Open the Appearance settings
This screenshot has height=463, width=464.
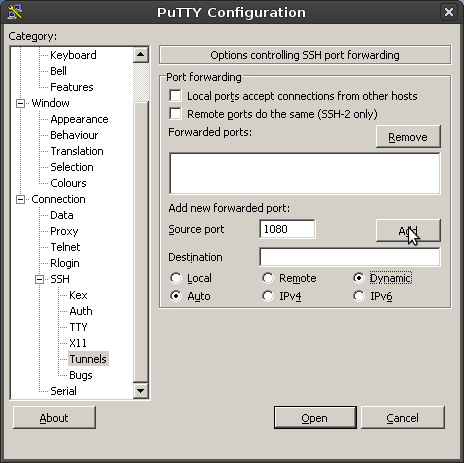coord(79,119)
